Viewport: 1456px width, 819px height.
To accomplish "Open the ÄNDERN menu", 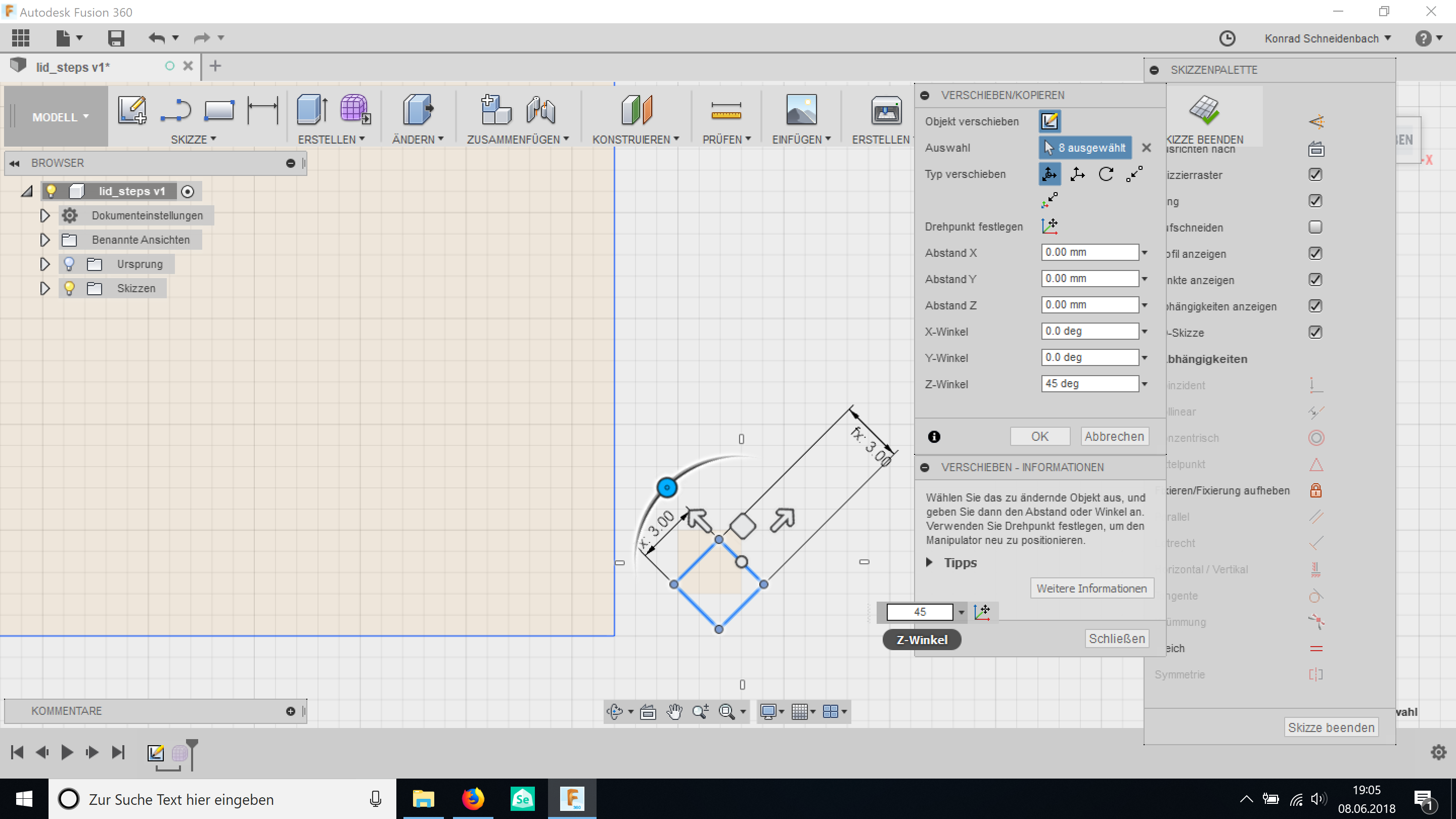I will pos(418,139).
